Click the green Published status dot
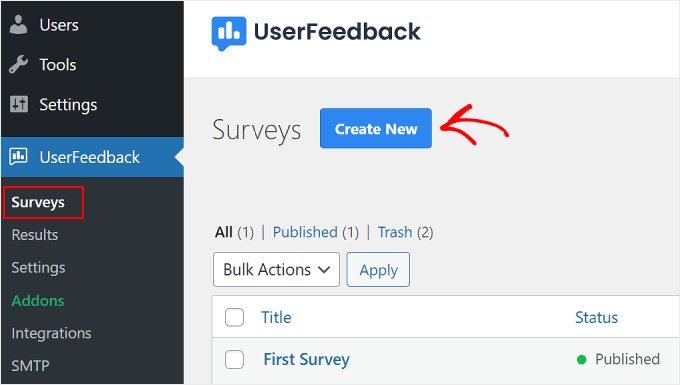Image resolution: width=680 pixels, height=385 pixels. (x=582, y=359)
